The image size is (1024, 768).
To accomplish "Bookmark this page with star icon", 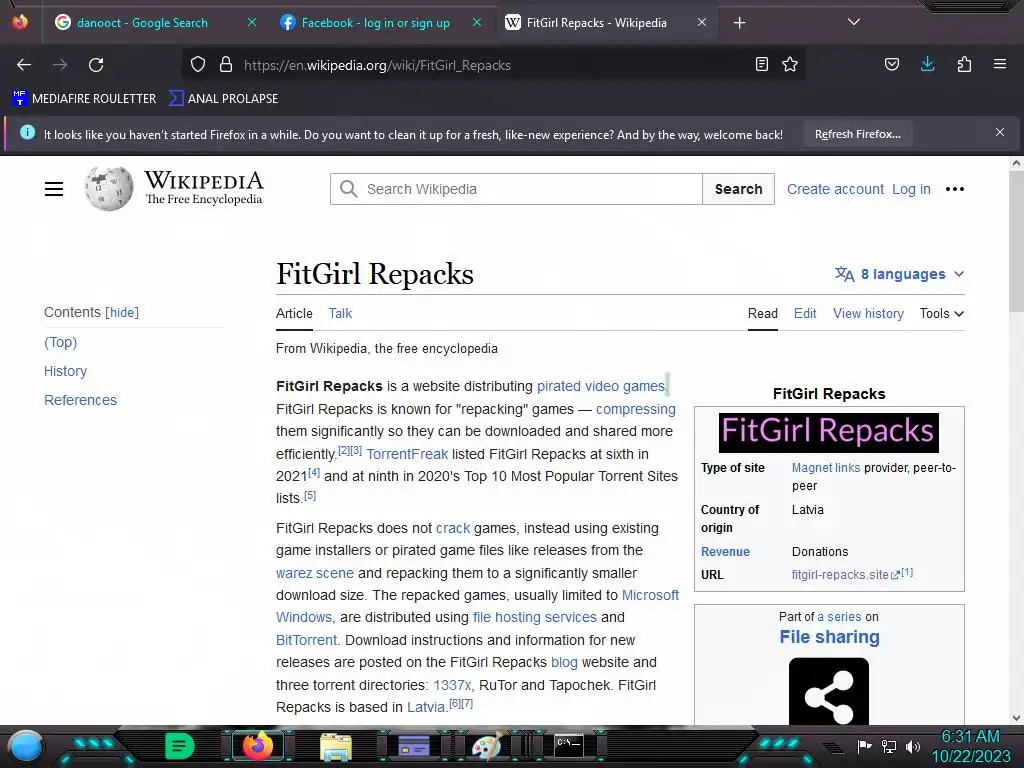I will pyautogui.click(x=790, y=64).
